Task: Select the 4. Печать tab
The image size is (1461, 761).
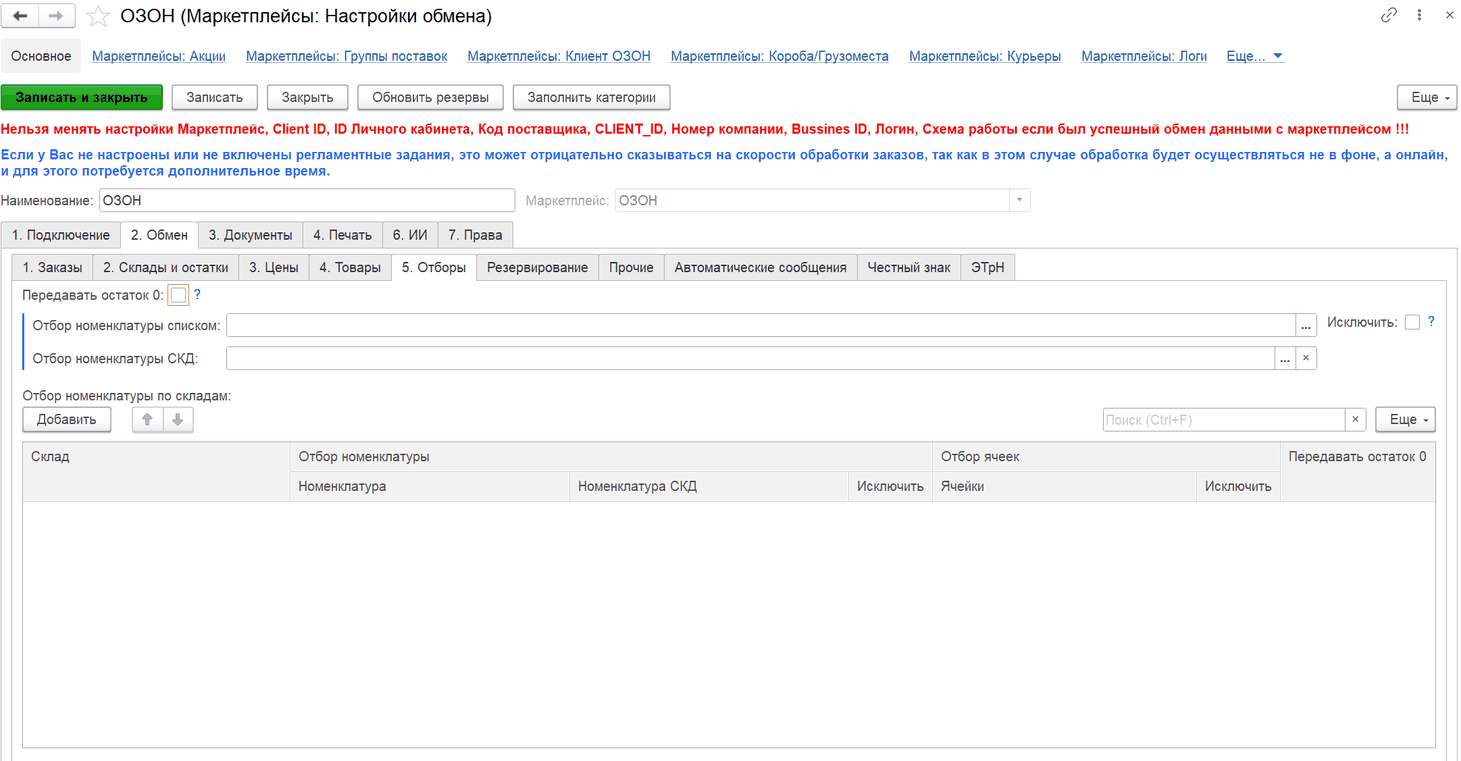Action: tap(343, 235)
